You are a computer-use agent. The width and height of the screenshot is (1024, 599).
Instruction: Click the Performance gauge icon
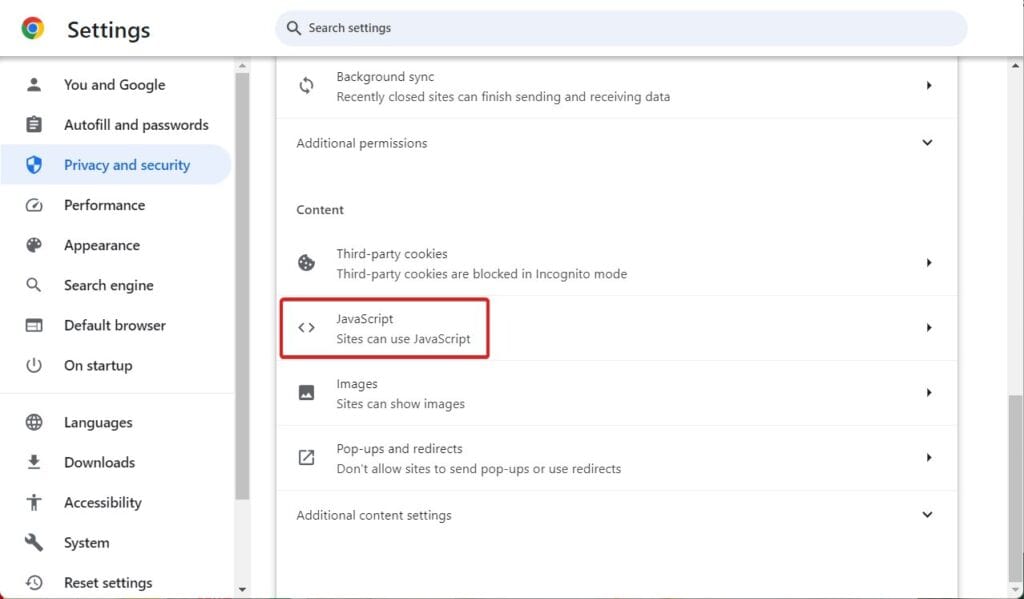pos(34,205)
